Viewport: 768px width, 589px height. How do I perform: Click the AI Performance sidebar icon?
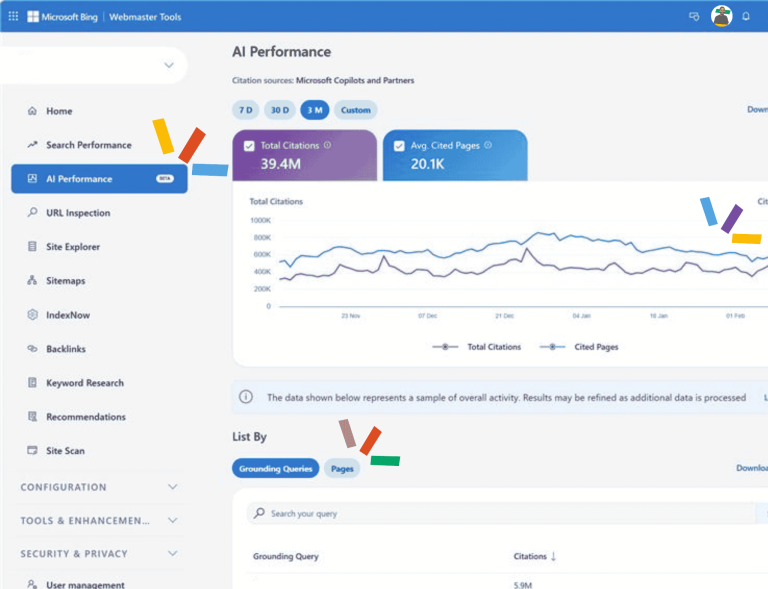pyautogui.click(x=32, y=178)
